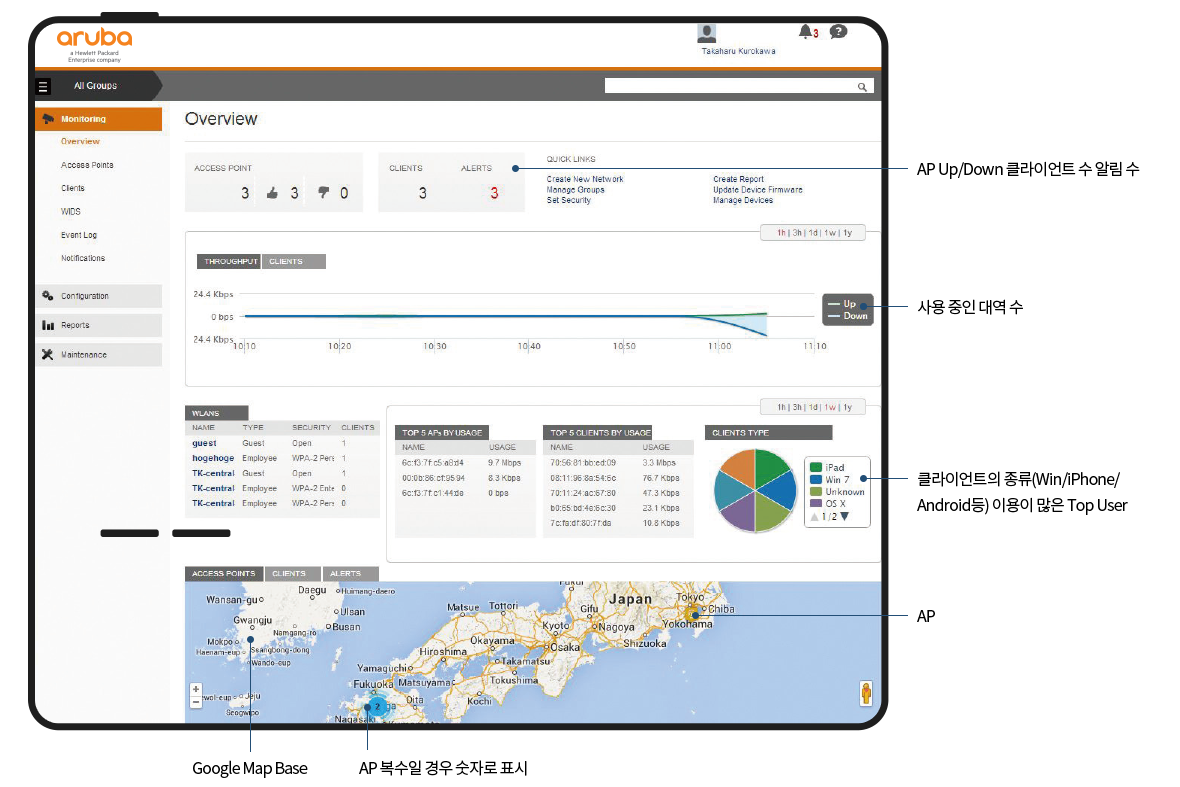Select the CLIENTS map tab

[293, 573]
